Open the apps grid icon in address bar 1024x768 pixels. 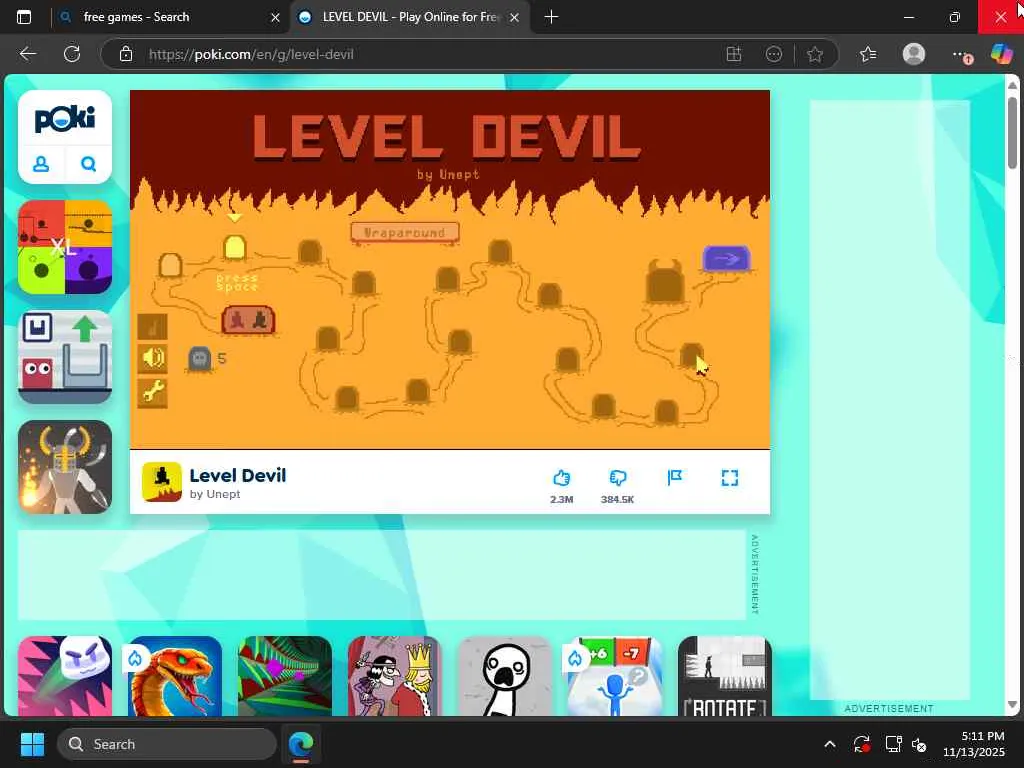pyautogui.click(x=734, y=54)
